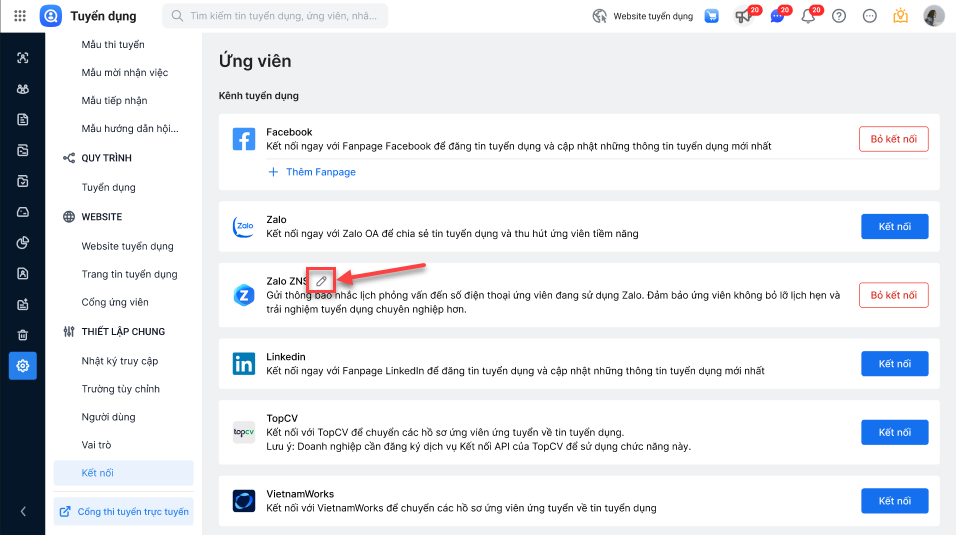Select the Kết nối menu item
The height and width of the screenshot is (535, 956).
point(124,473)
